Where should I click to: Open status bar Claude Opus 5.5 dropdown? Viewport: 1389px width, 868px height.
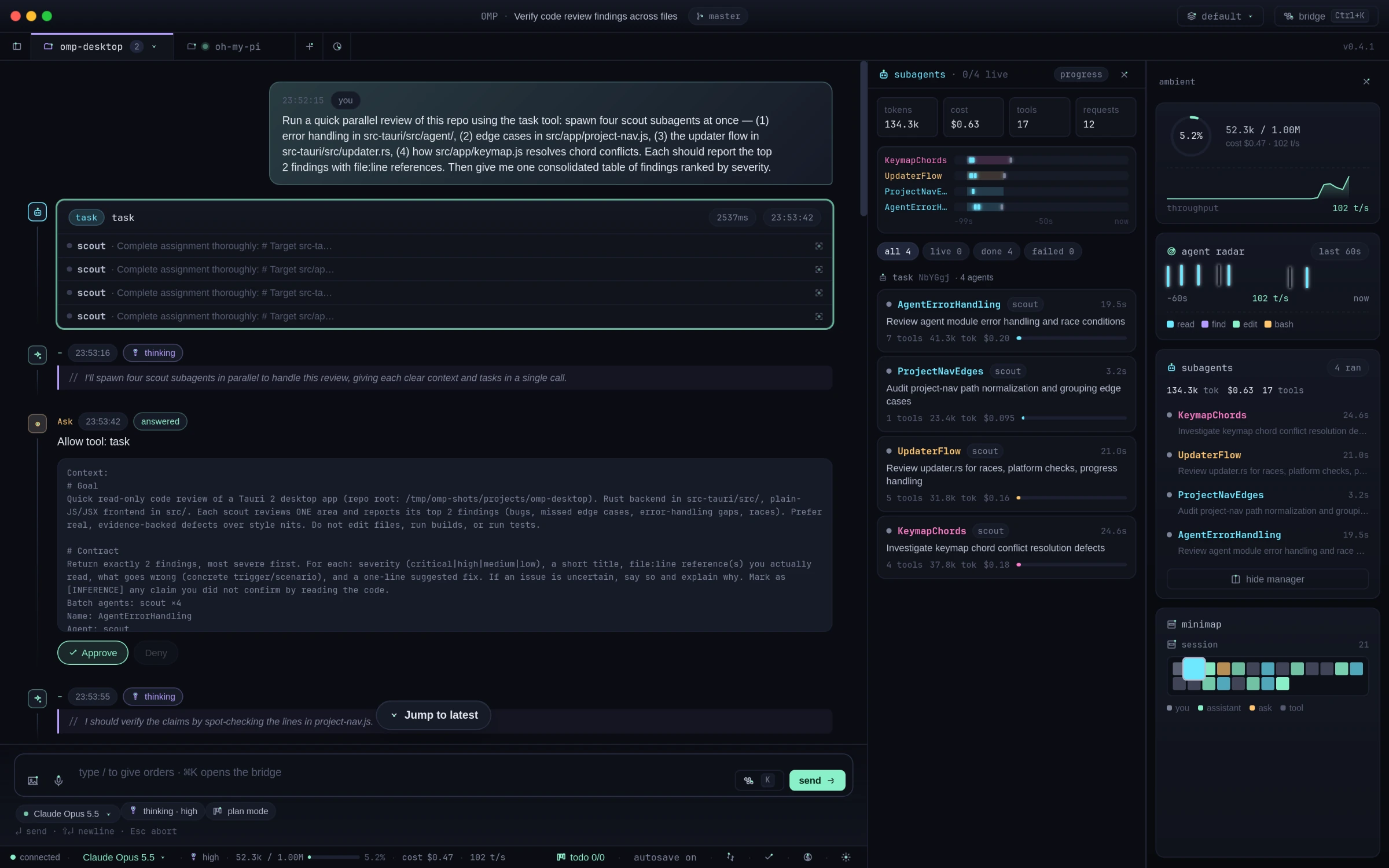click(123, 857)
